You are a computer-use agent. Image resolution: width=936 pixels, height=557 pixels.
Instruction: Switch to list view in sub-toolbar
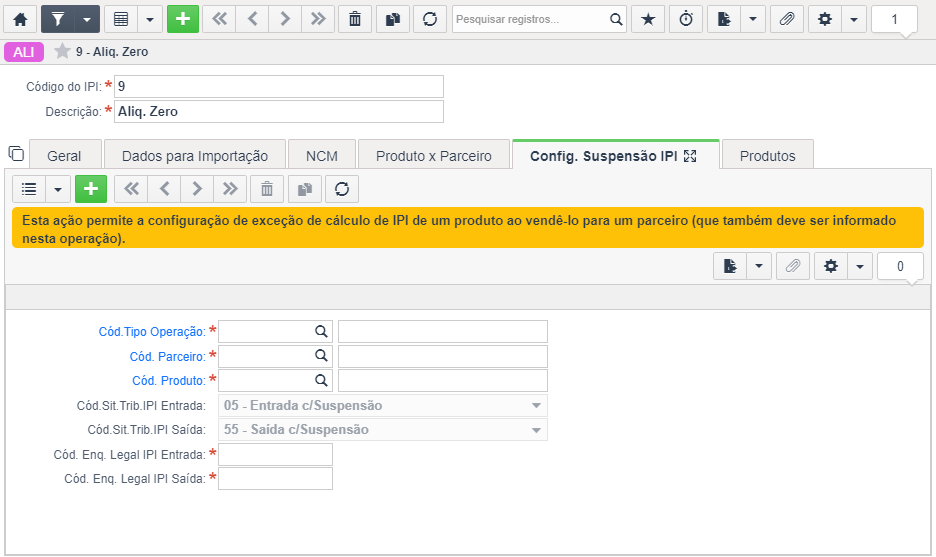tap(29, 189)
